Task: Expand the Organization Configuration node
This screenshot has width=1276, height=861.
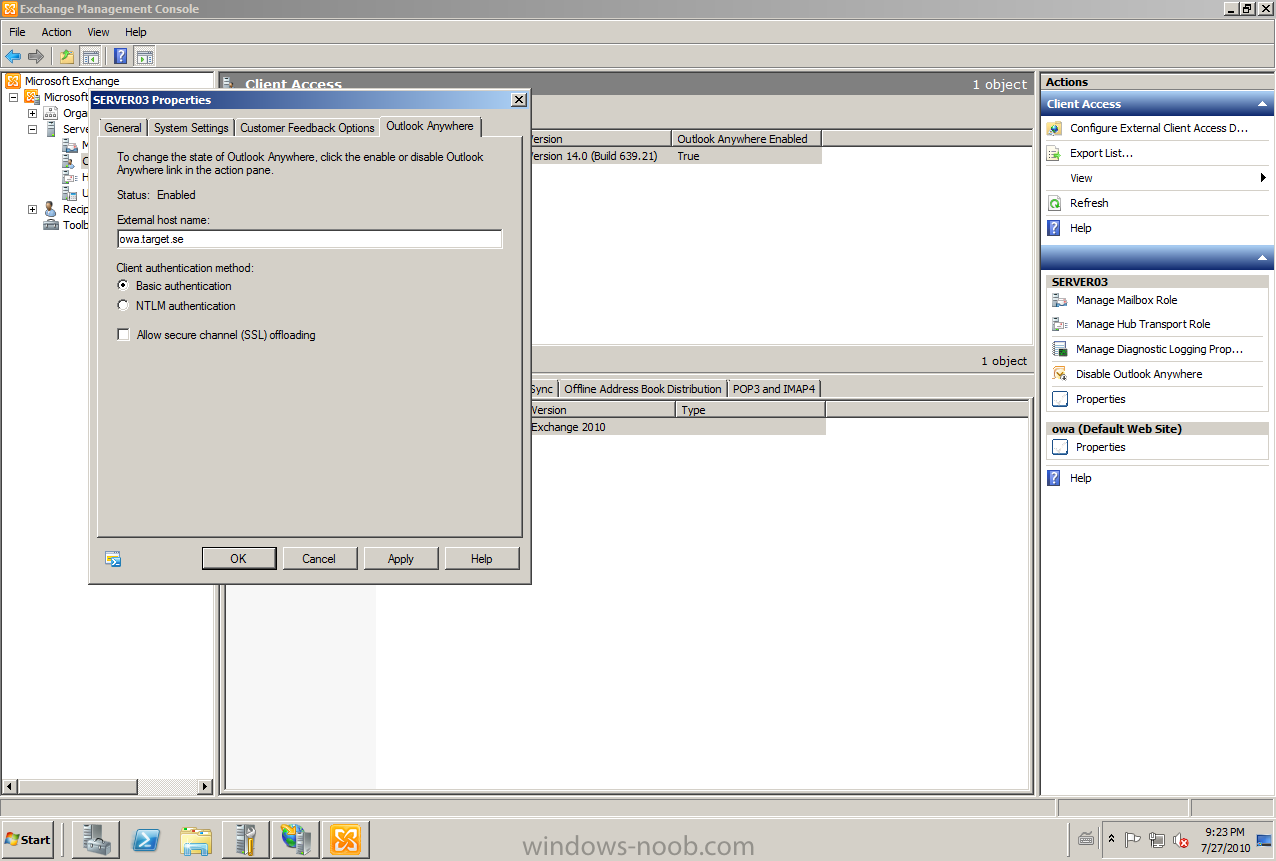Action: [x=32, y=113]
